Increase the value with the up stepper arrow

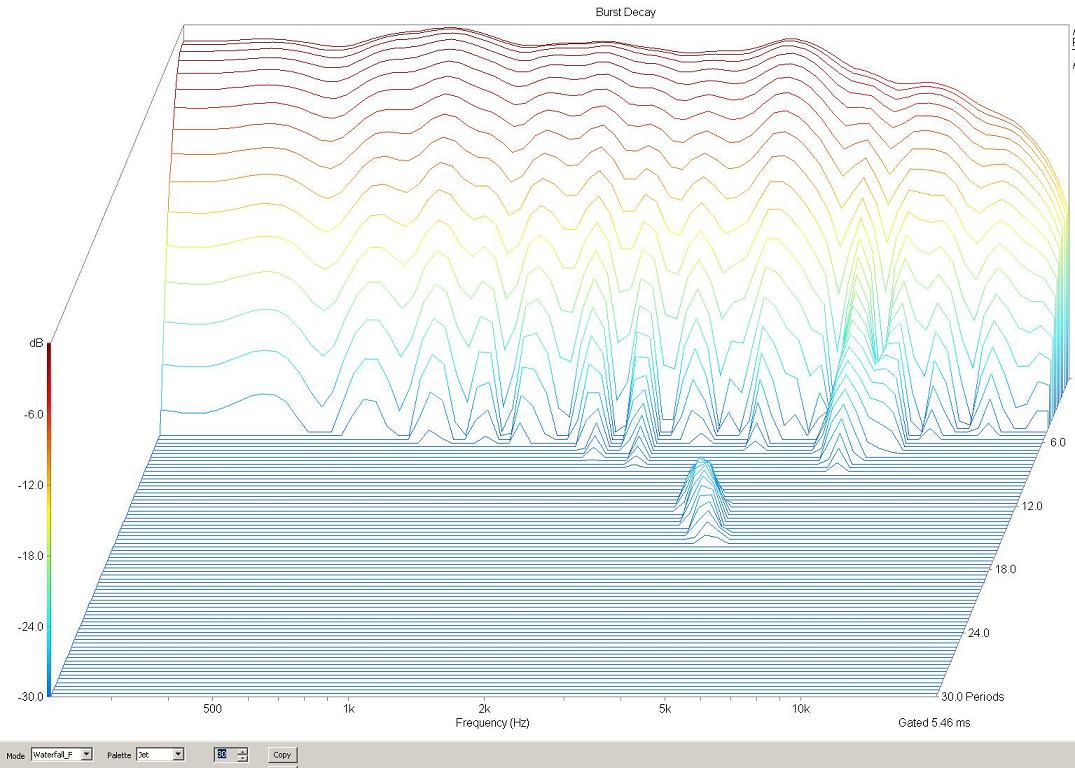tap(242, 751)
